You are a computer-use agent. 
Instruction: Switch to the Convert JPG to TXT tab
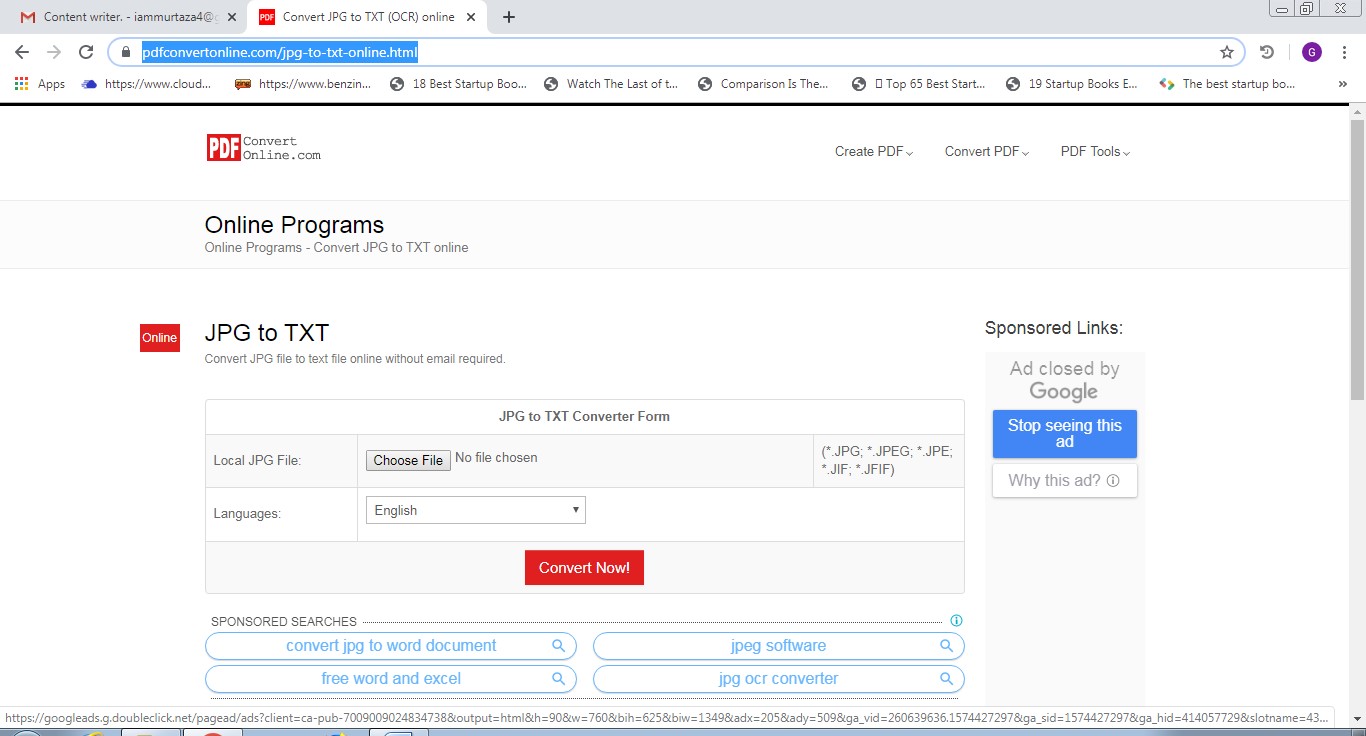click(368, 17)
